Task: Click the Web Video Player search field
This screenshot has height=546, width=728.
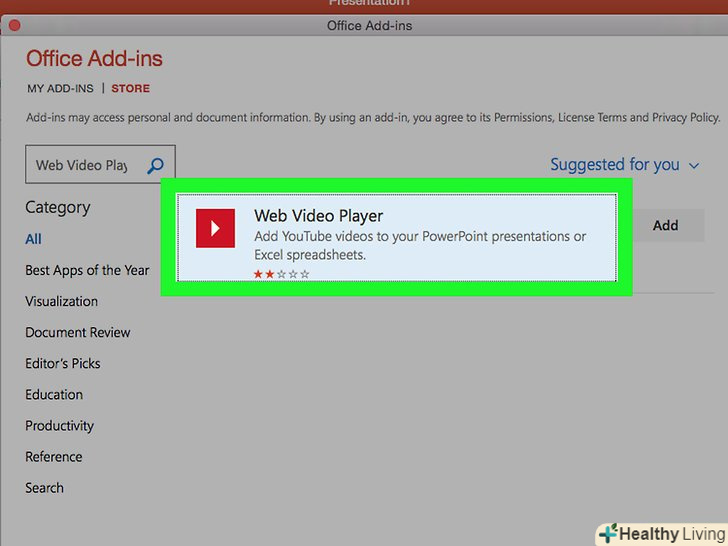Action: pos(100,164)
